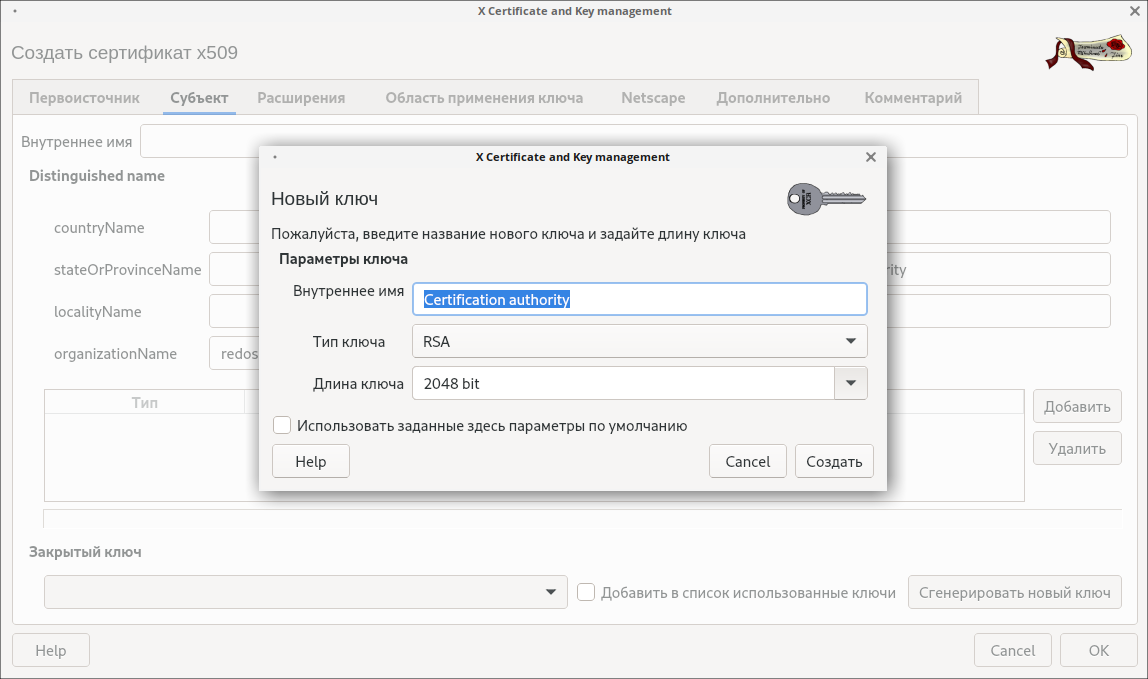The width and height of the screenshot is (1148, 679).
Task: Select the Область применения ключа tab
Action: click(484, 98)
